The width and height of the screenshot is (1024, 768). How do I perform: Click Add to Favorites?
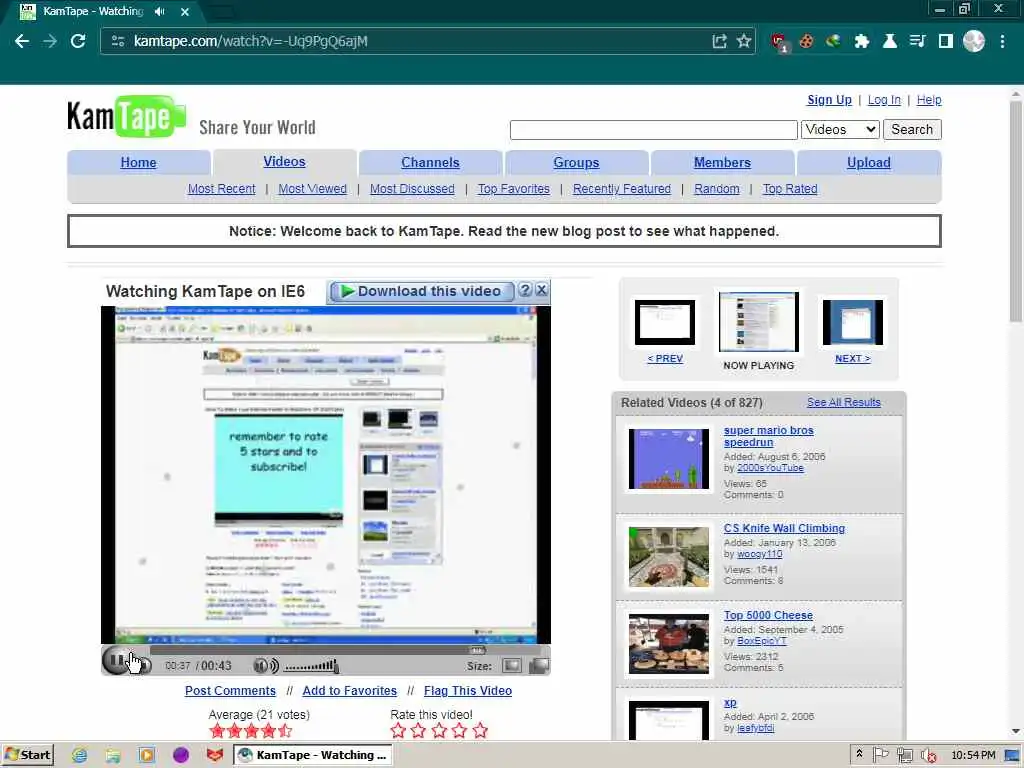pos(349,691)
